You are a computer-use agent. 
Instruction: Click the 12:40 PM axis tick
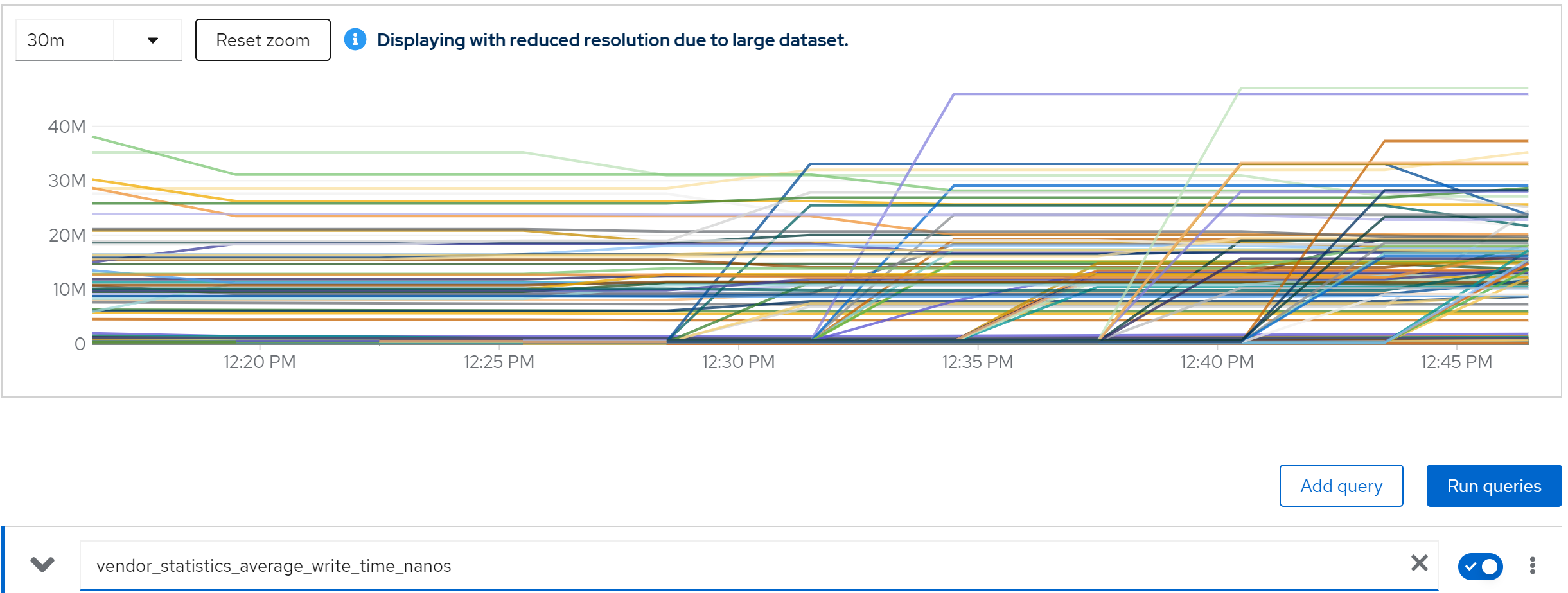pyautogui.click(x=1217, y=362)
